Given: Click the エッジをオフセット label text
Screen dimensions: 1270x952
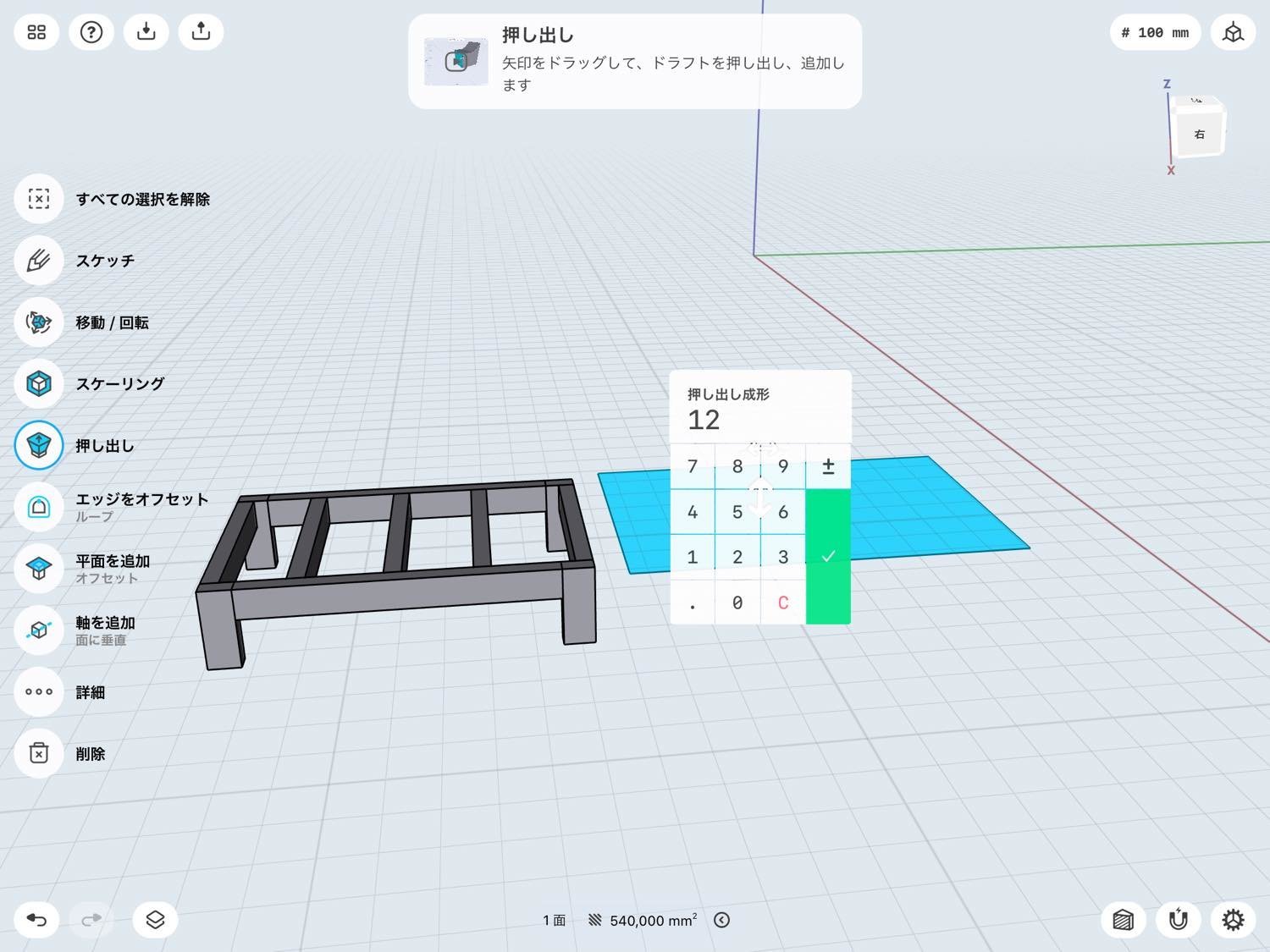Looking at the screenshot, I should click(142, 499).
